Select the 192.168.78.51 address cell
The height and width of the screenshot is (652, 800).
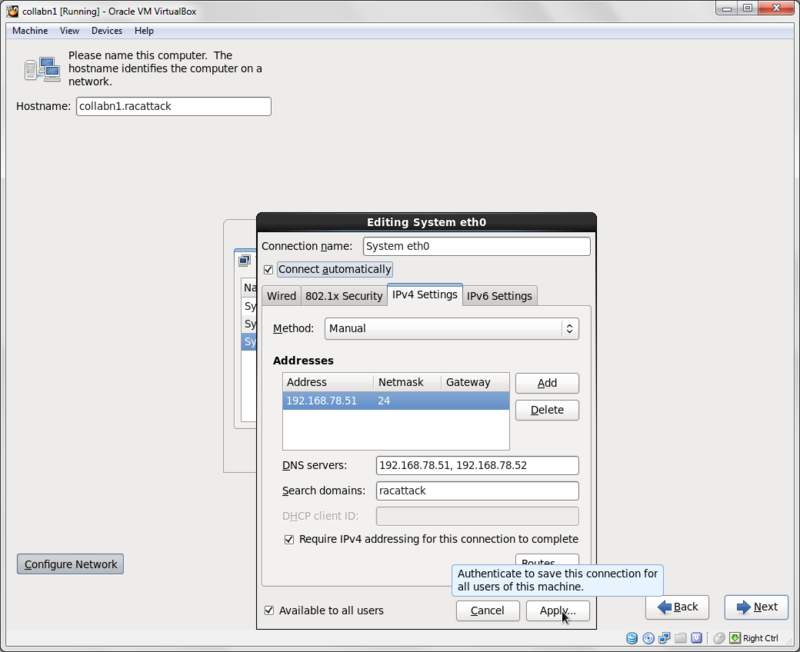coord(328,401)
